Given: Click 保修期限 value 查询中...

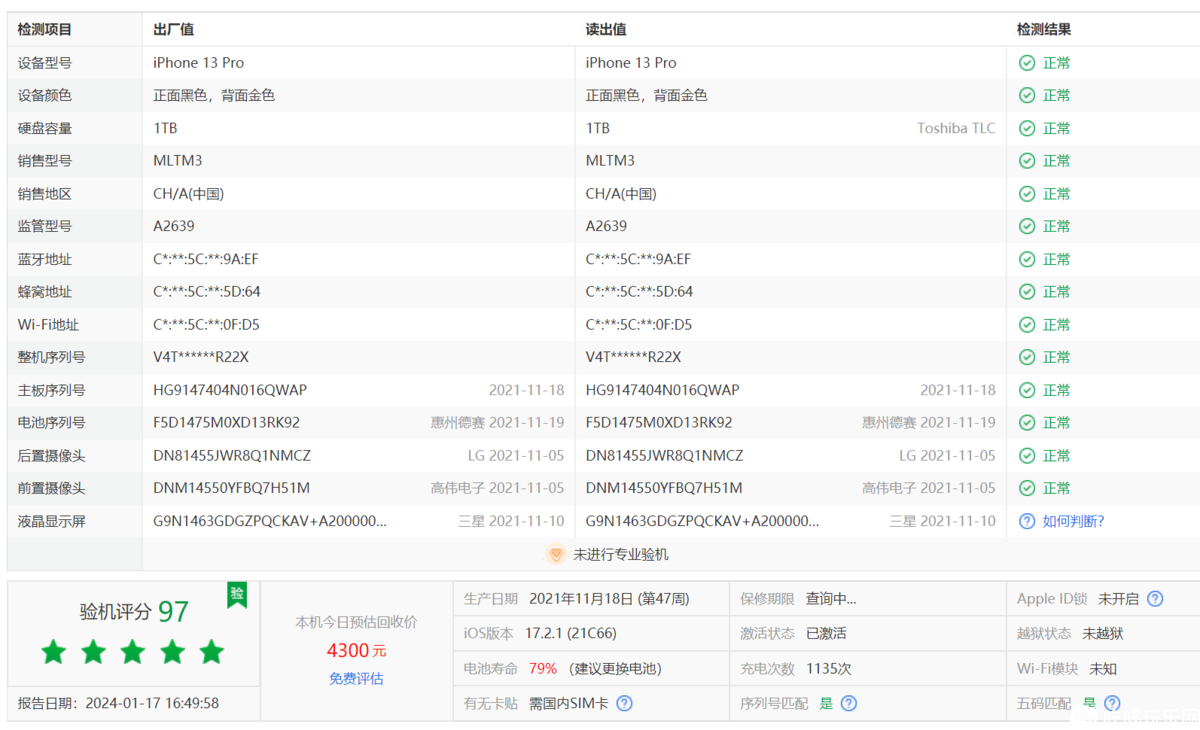Looking at the screenshot, I should (x=831, y=599).
